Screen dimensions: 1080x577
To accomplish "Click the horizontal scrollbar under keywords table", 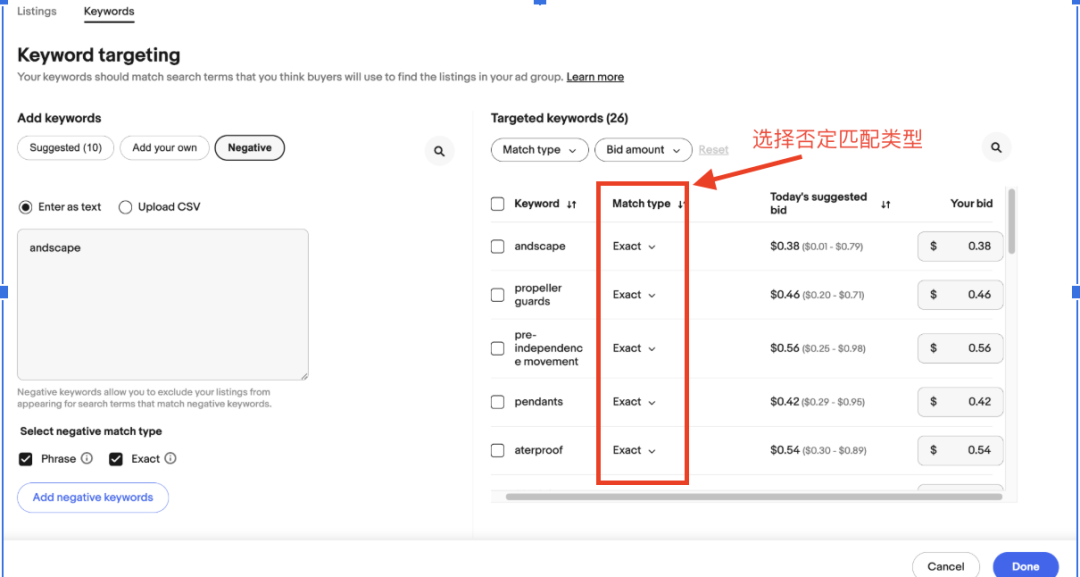I will click(x=752, y=496).
